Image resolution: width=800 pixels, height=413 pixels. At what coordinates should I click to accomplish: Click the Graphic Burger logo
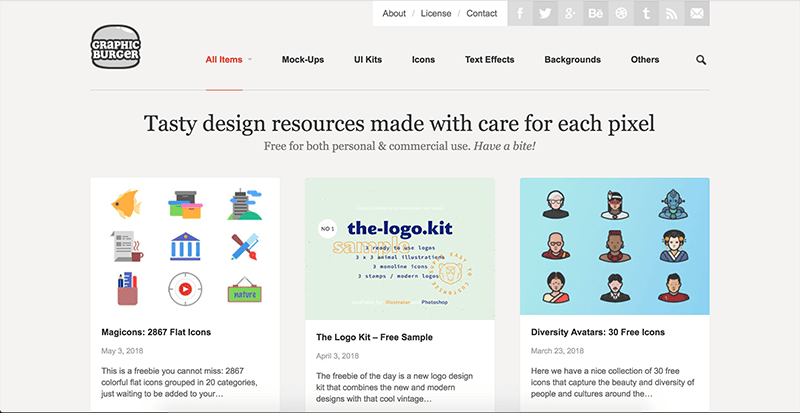(115, 48)
